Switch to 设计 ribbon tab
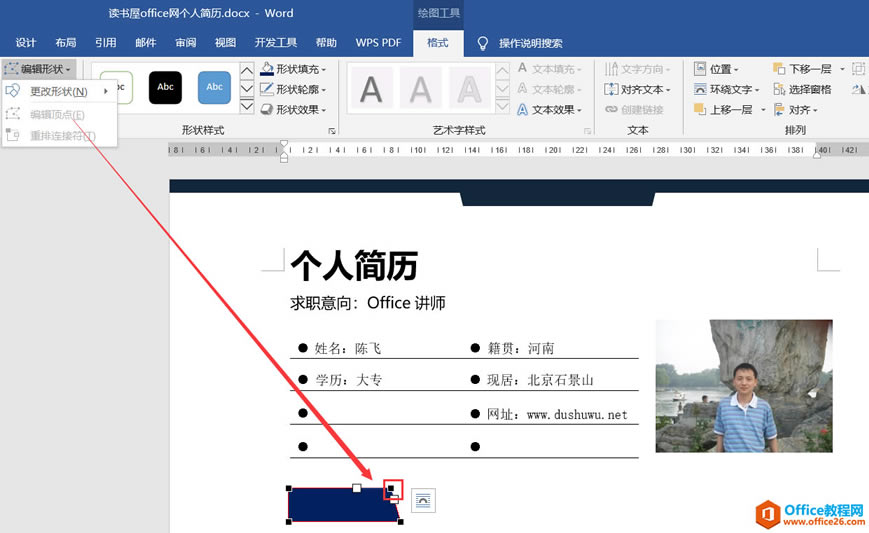869x533 pixels. pyautogui.click(x=25, y=43)
